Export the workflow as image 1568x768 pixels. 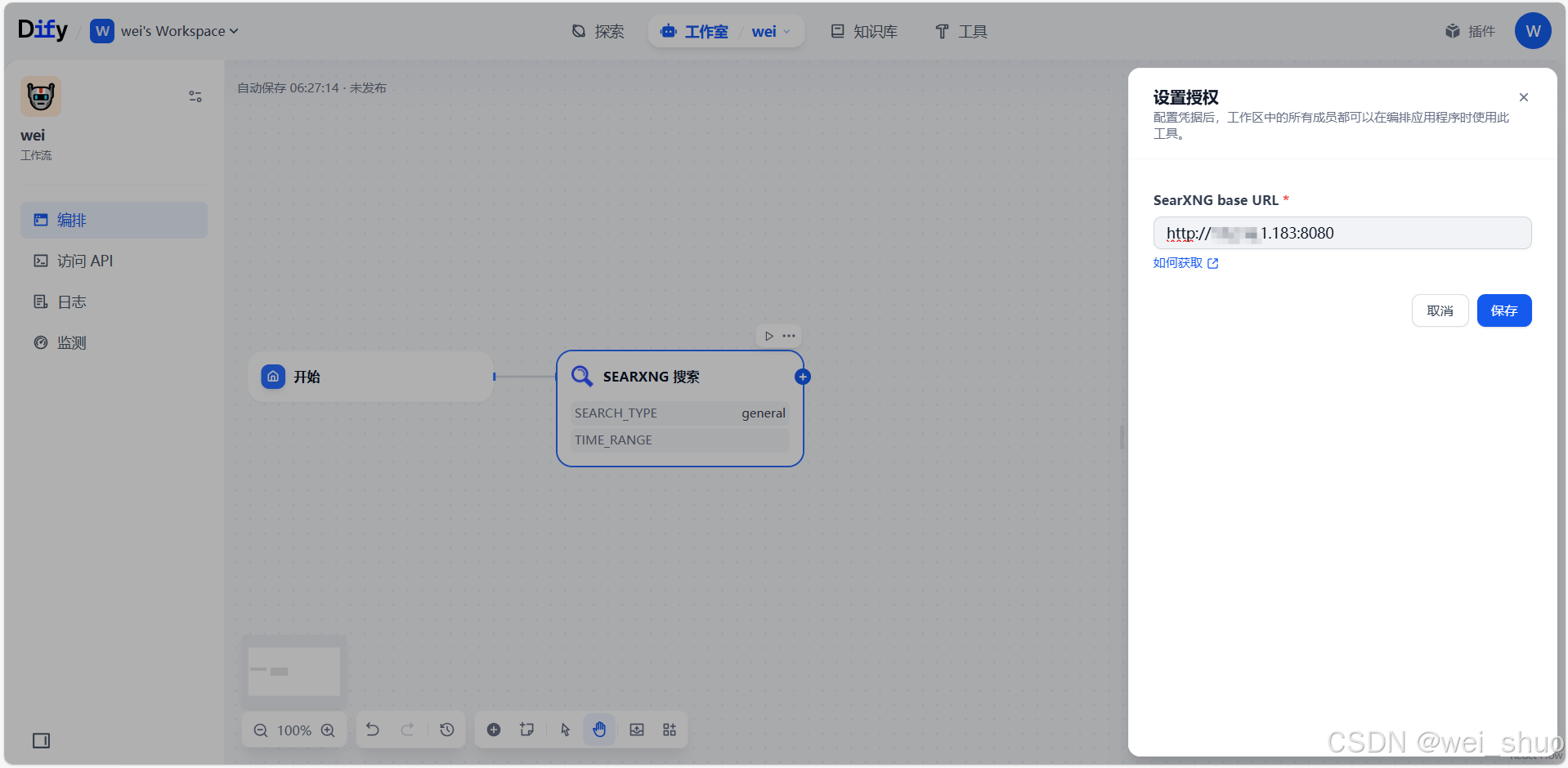637,730
